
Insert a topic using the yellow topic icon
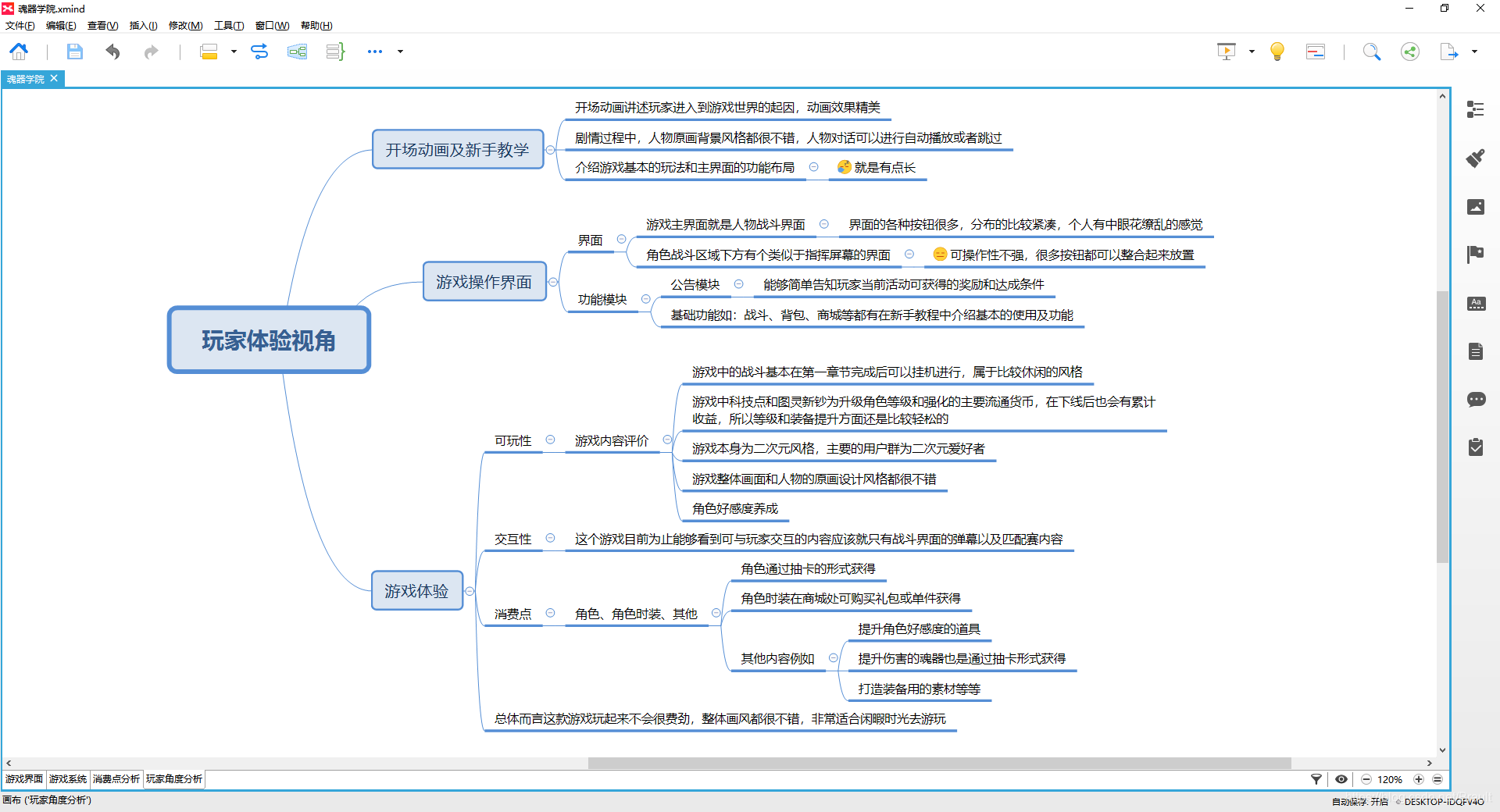click(209, 52)
